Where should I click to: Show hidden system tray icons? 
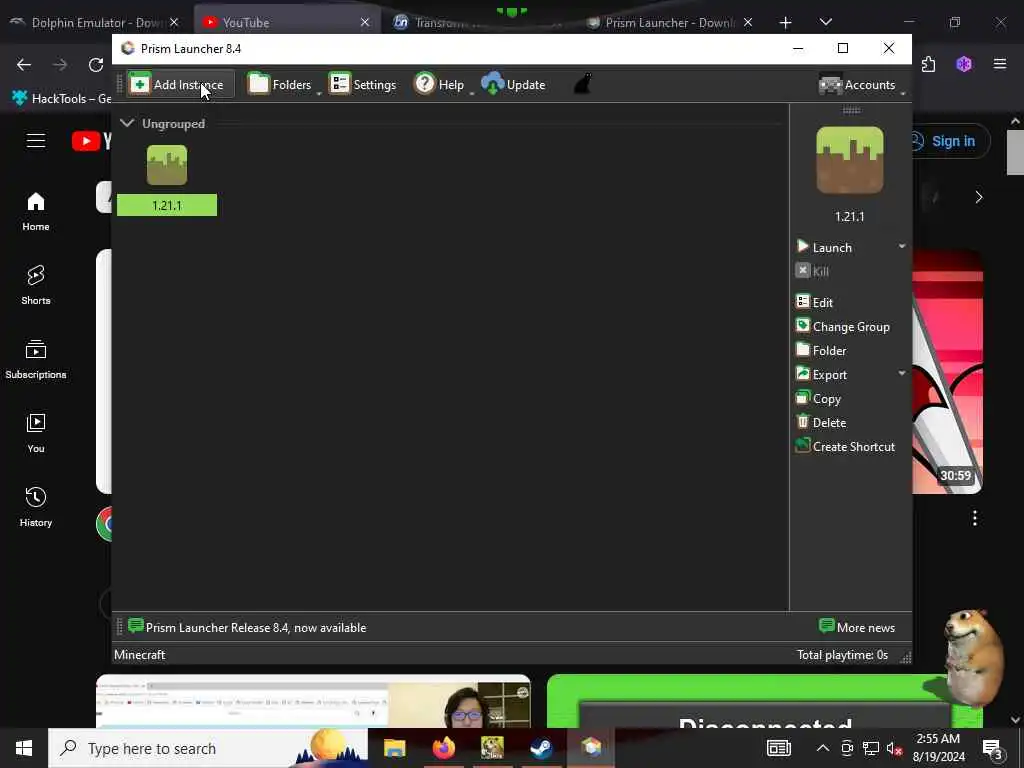pyautogui.click(x=823, y=748)
